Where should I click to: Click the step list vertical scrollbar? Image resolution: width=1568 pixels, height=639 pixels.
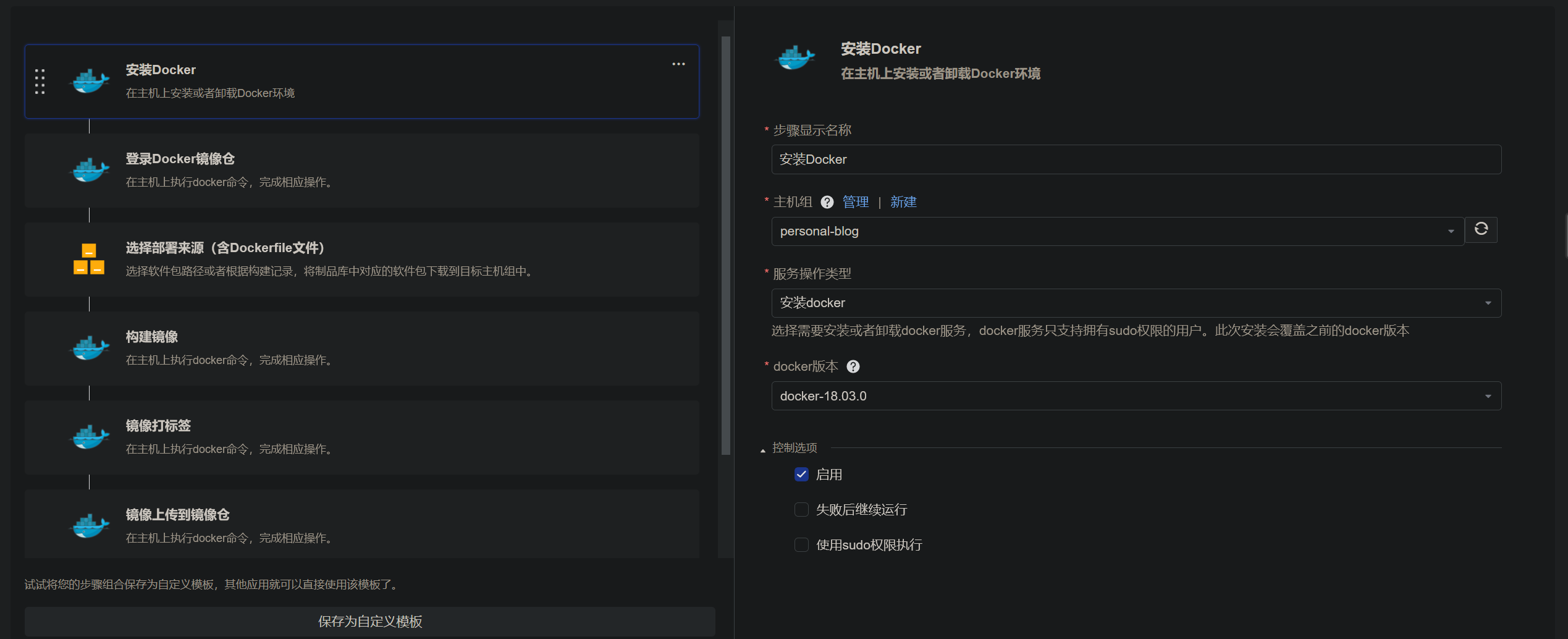(x=726, y=246)
